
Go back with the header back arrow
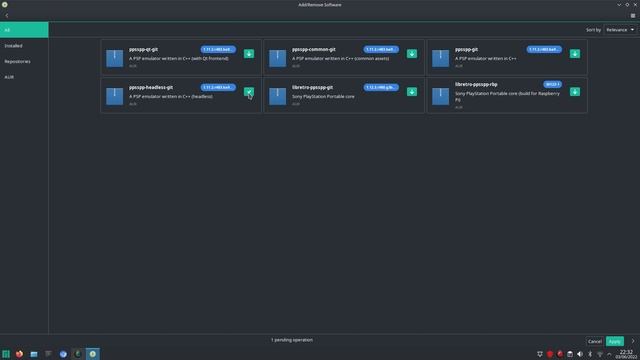[x=7, y=16]
